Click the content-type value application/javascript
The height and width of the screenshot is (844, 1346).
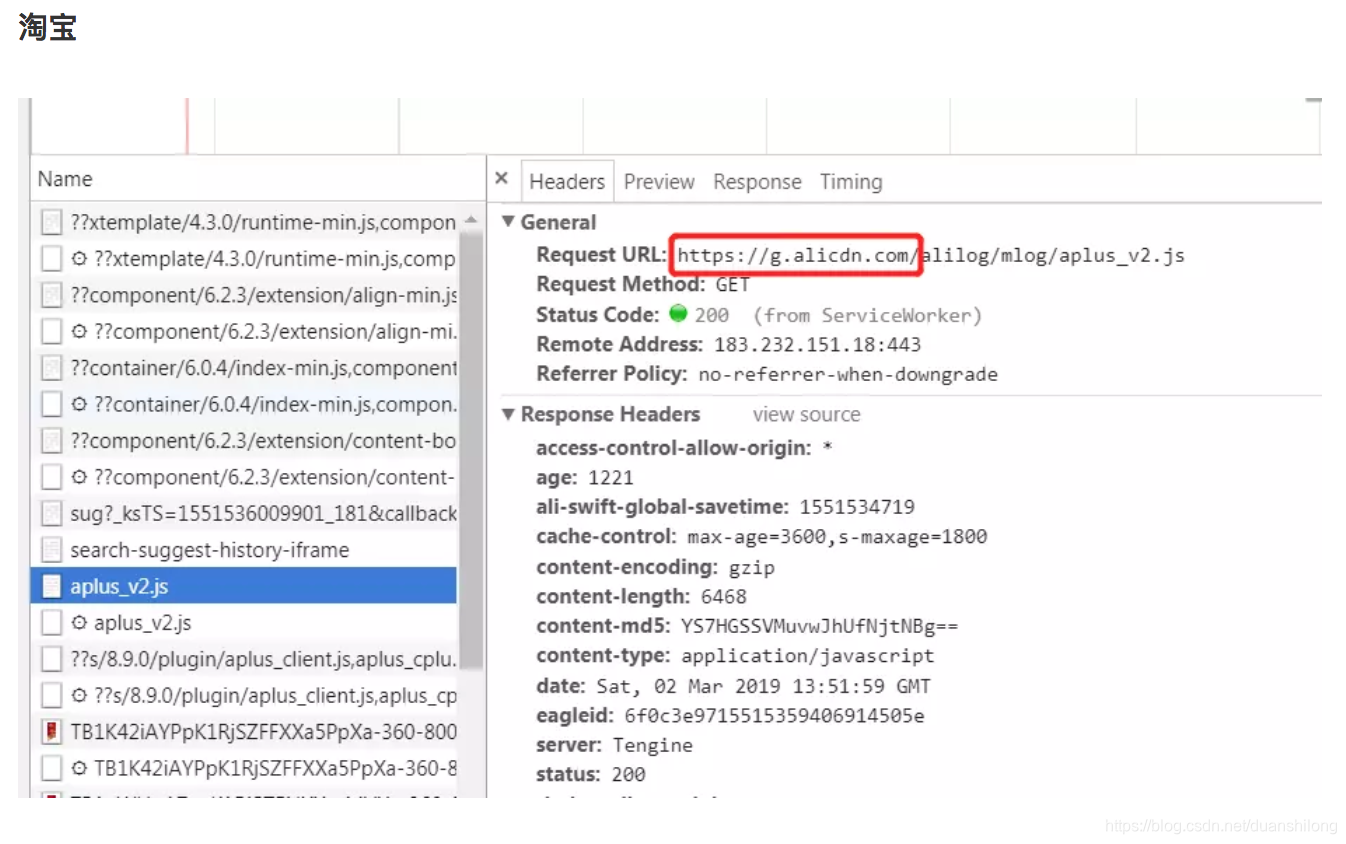[x=808, y=657]
